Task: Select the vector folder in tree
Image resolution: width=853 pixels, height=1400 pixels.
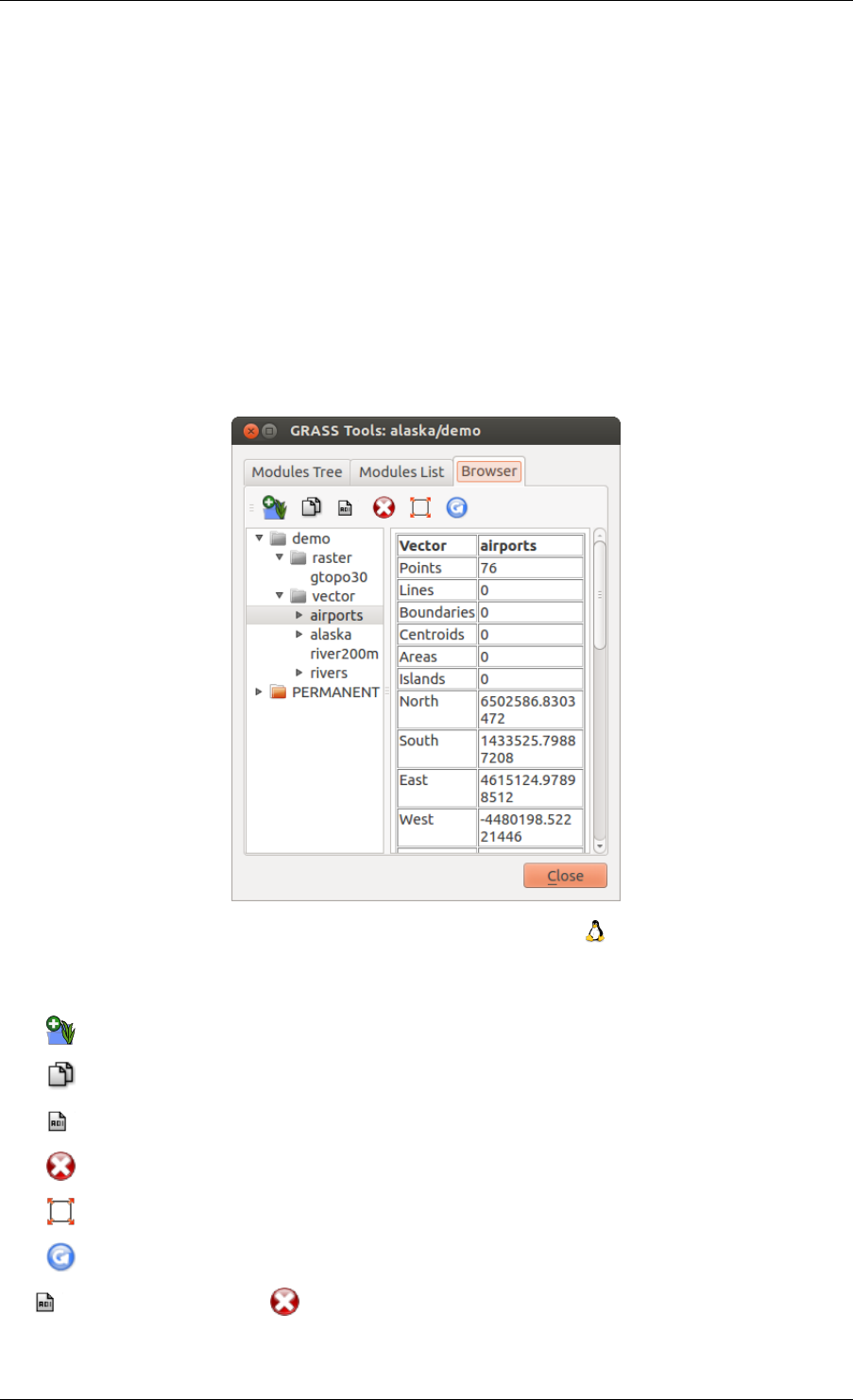Action: coord(333,596)
